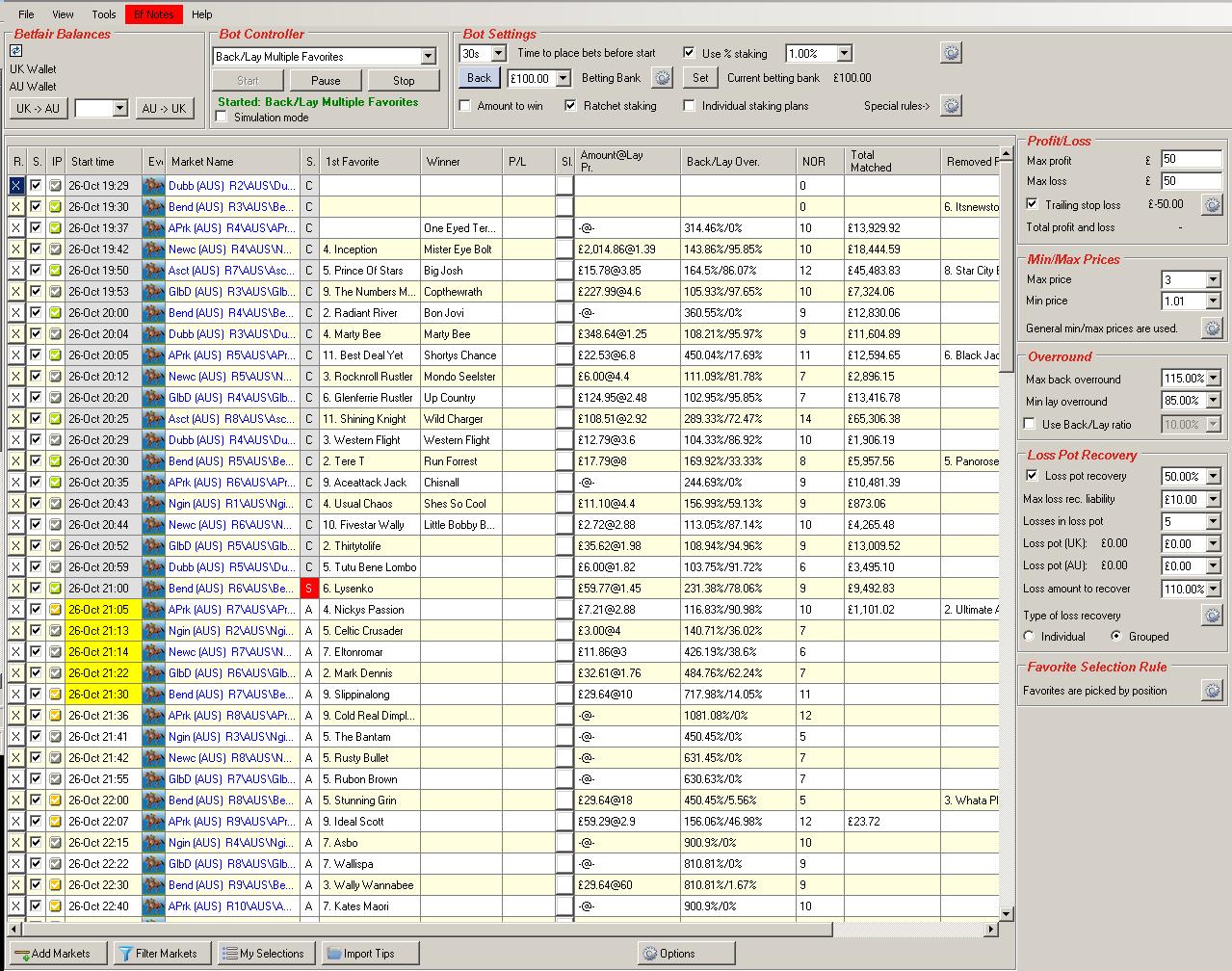
Task: Open the bottom Options gear button
Action: [686, 954]
